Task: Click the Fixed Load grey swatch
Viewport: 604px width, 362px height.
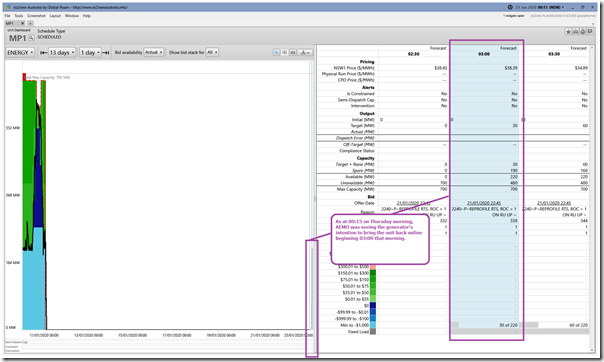Action: [373, 332]
